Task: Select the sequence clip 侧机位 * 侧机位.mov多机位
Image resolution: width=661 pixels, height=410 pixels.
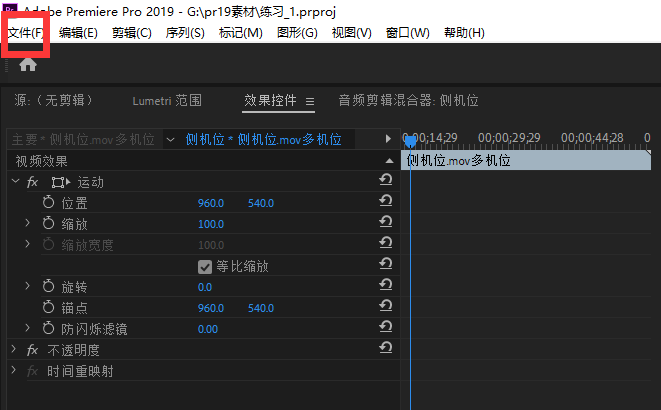Action: pyautogui.click(x=263, y=139)
